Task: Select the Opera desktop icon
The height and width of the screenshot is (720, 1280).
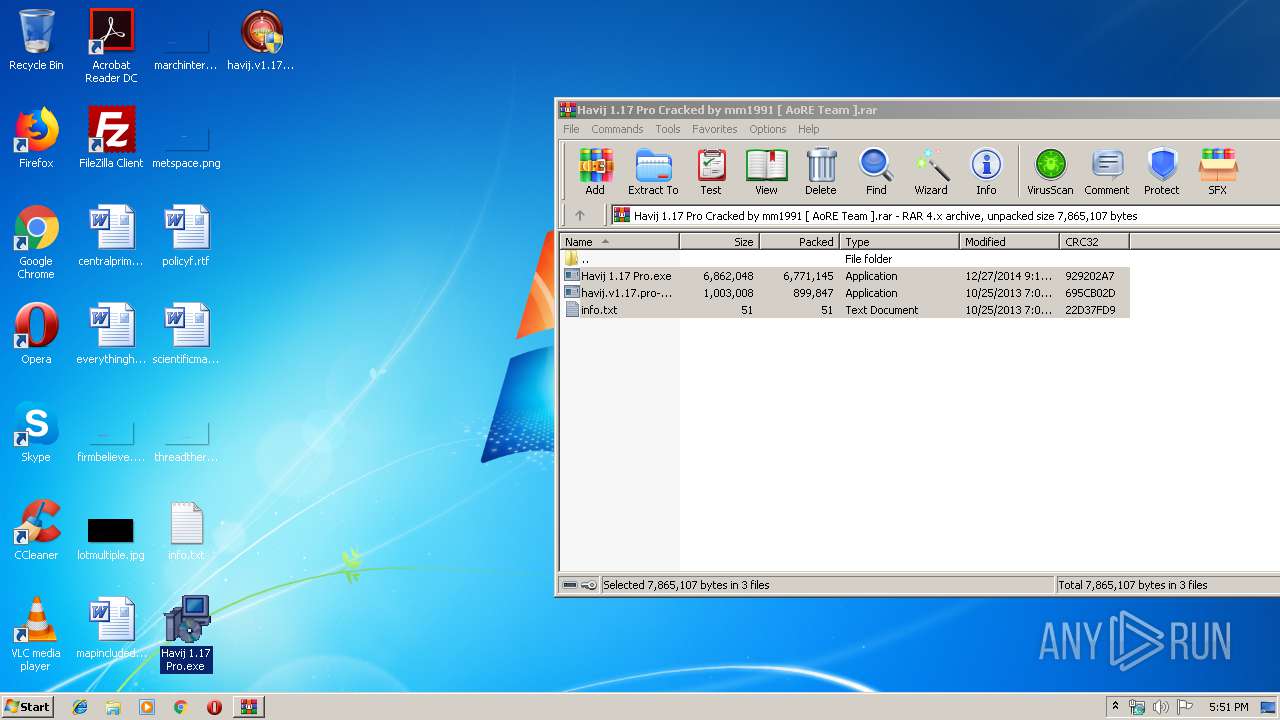Action: coord(36,334)
